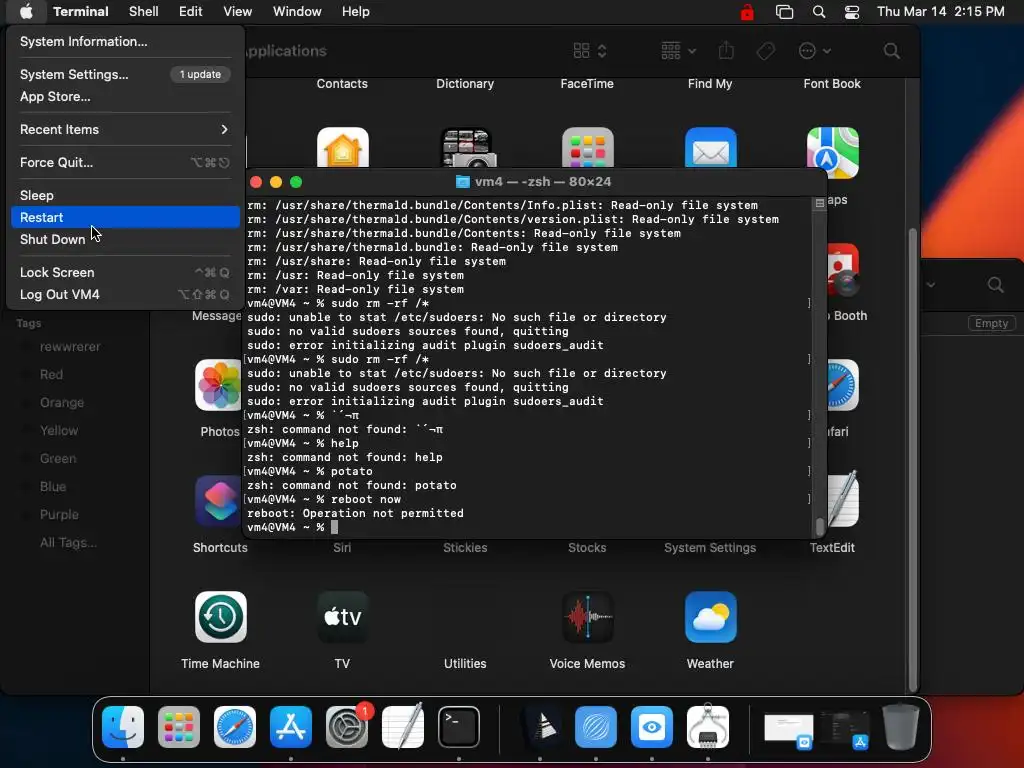Open the Photos app icon in Finder
Image resolution: width=1024 pixels, height=768 pixels.
219,385
